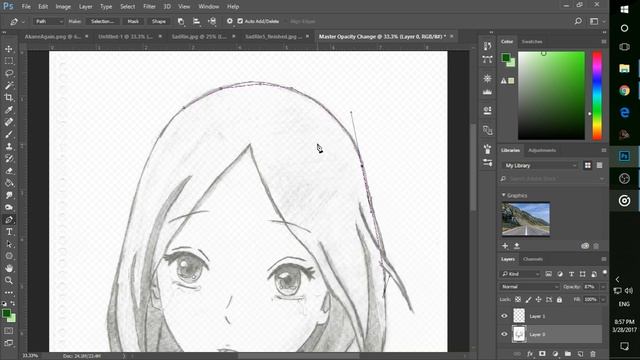Toggle lock image pixels
640x360 pixels.
pos(528,300)
